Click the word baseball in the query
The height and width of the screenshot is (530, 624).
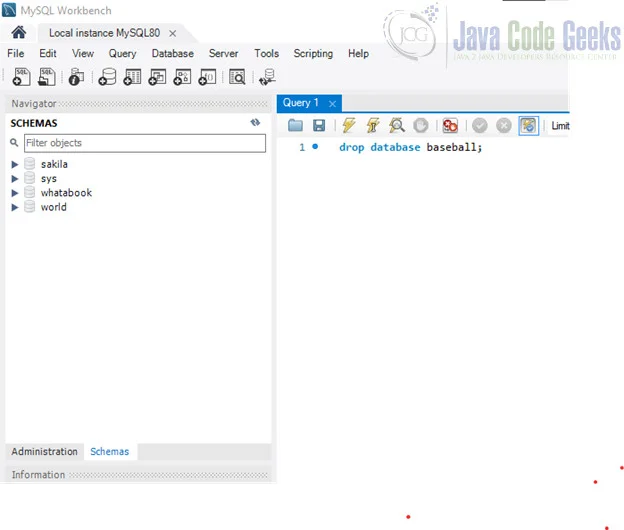click(451, 147)
